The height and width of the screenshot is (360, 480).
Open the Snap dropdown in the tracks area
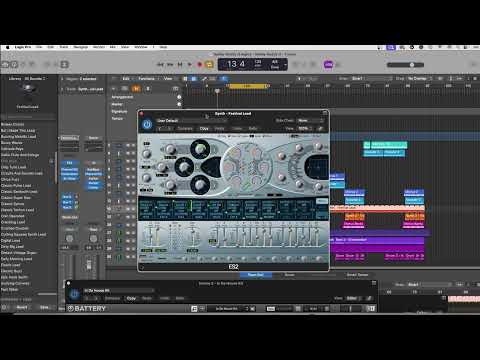click(371, 79)
